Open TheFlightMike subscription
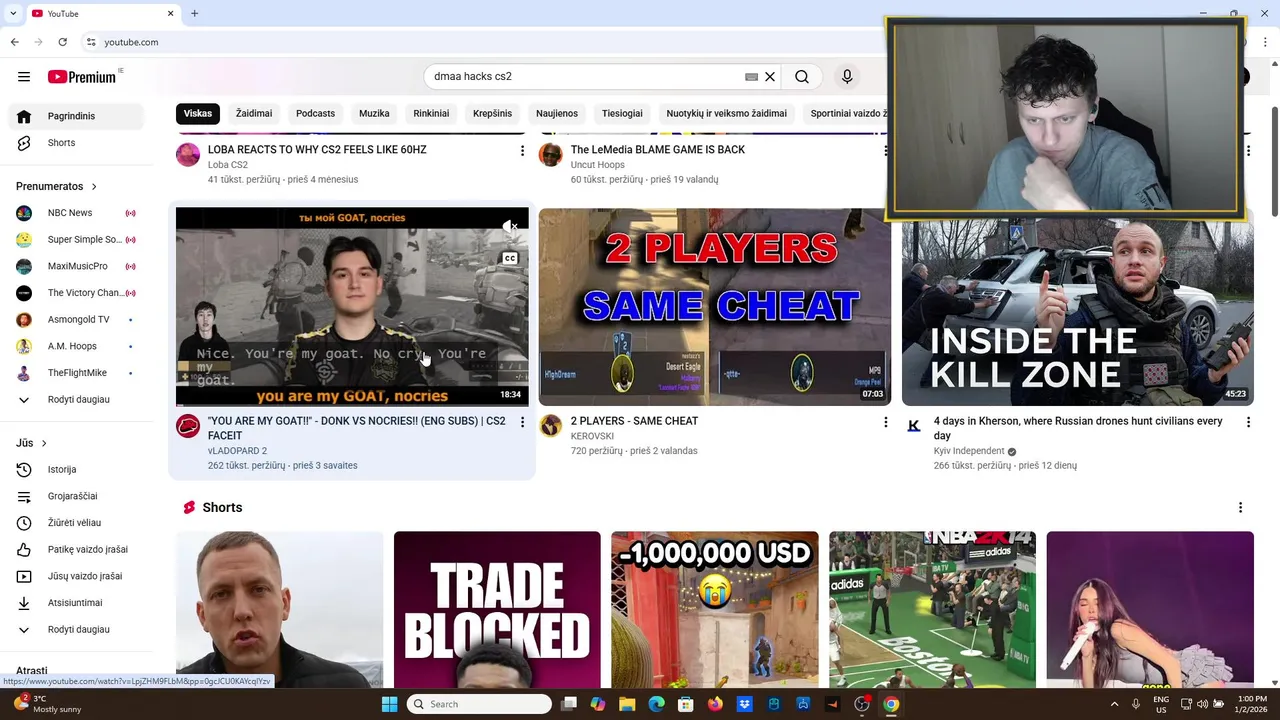 pyautogui.click(x=76, y=373)
